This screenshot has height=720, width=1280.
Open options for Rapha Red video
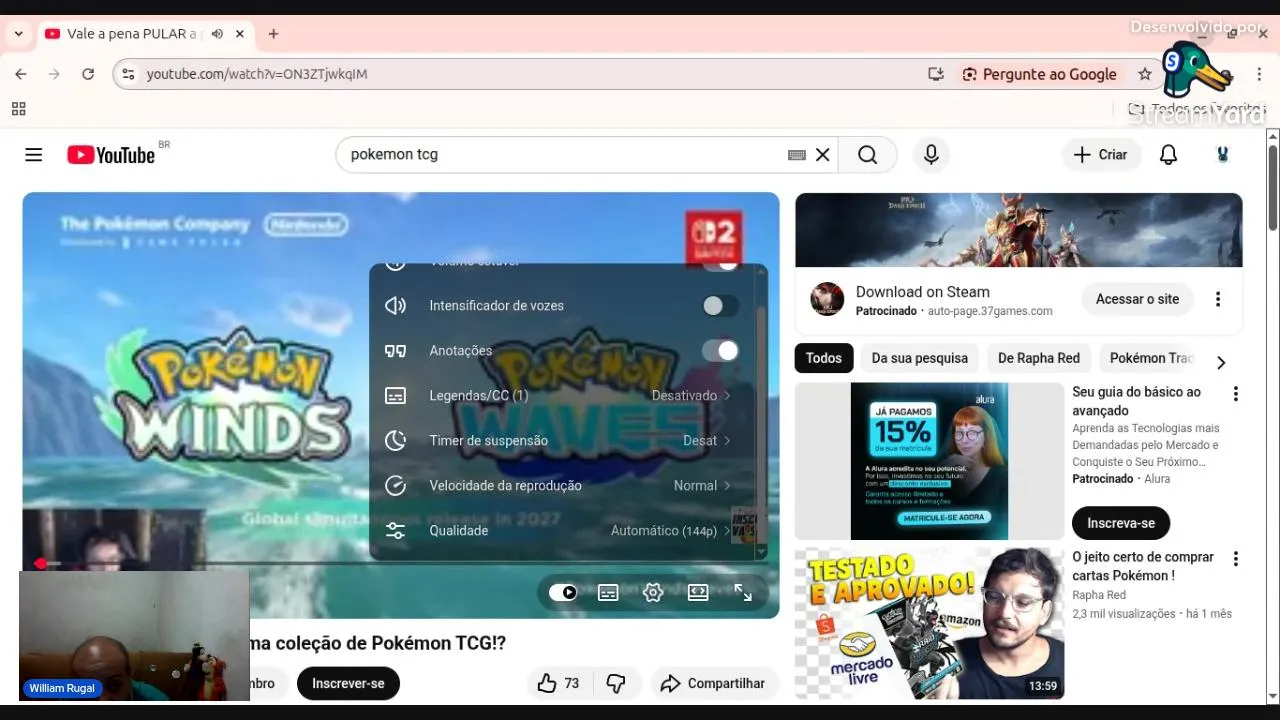pos(1235,559)
